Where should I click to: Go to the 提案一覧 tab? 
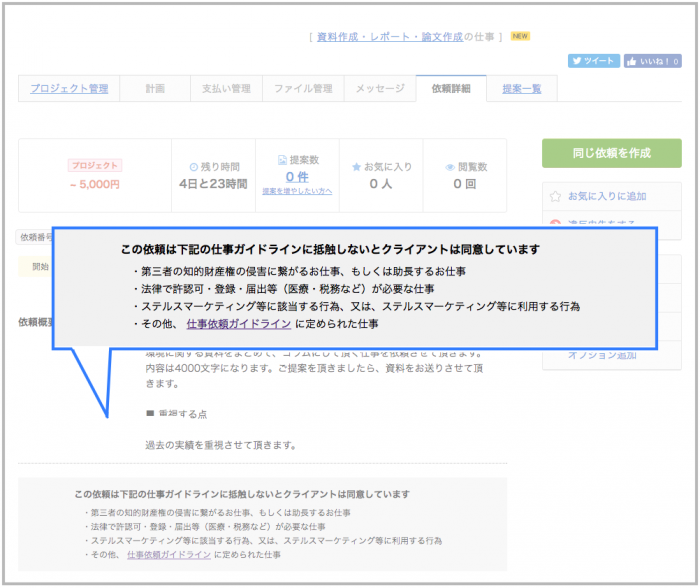click(522, 89)
